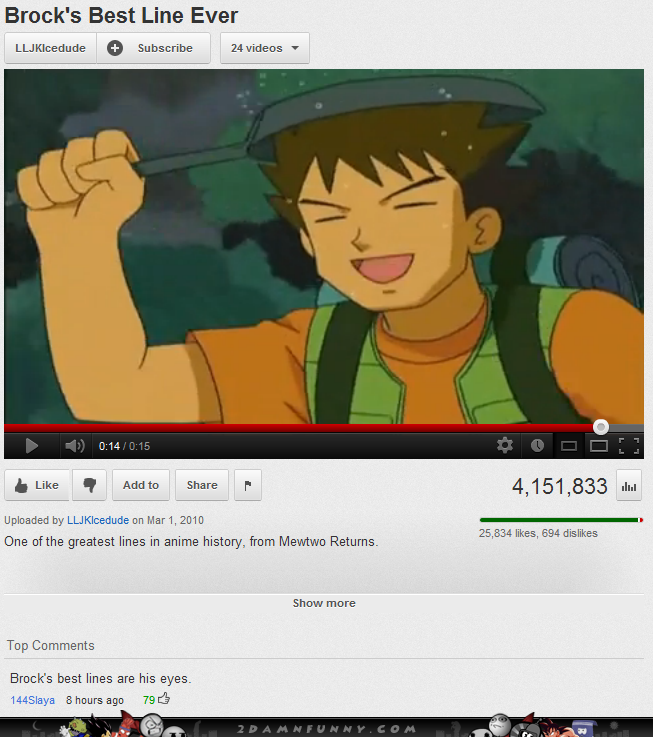This screenshot has height=737, width=653.
Task: Click the video progress scrubber handle
Action: click(600, 427)
